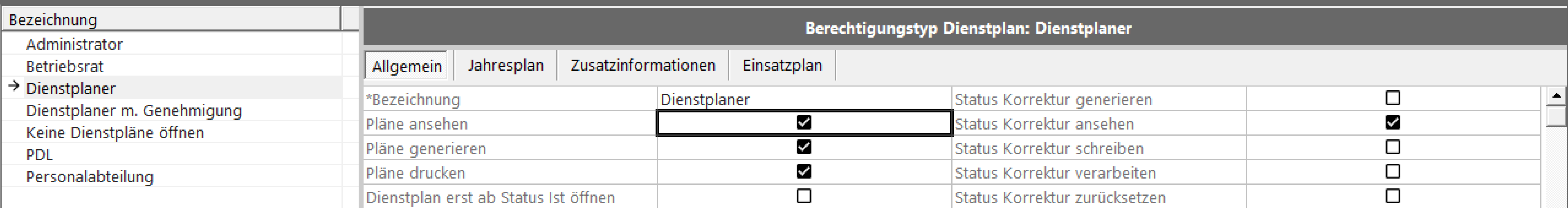Tick Status Korrektur verarbeiten checkbox
The width and height of the screenshot is (1568, 208).
pos(1392,172)
